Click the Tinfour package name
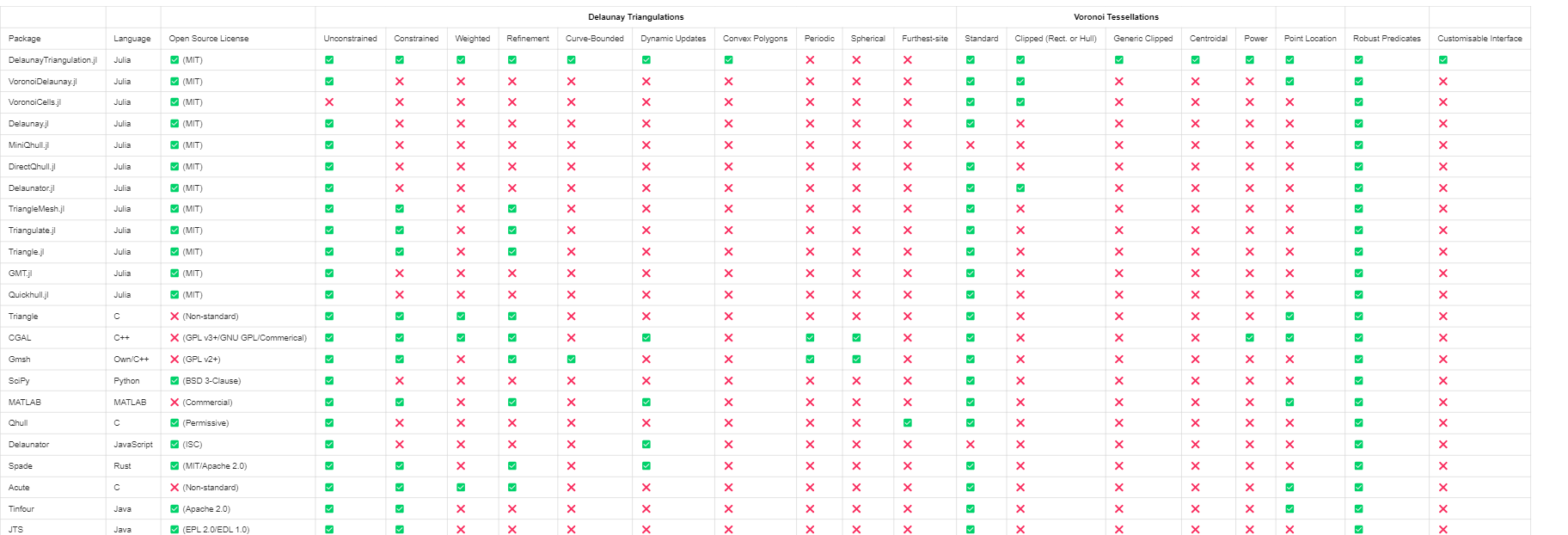The width and height of the screenshot is (1568, 535). 21,509
